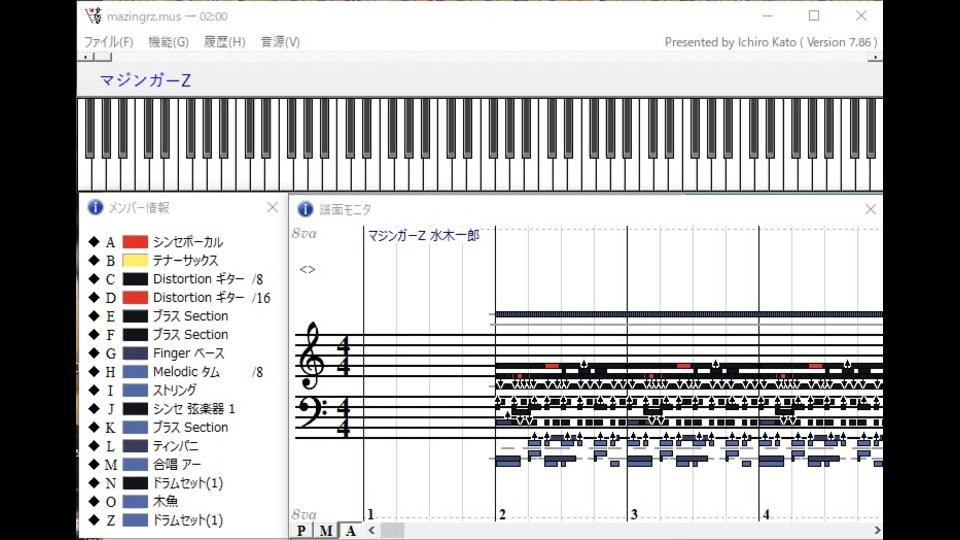Screen dimensions: 960x540
Task: Click the P mode button
Action: pos(301,530)
